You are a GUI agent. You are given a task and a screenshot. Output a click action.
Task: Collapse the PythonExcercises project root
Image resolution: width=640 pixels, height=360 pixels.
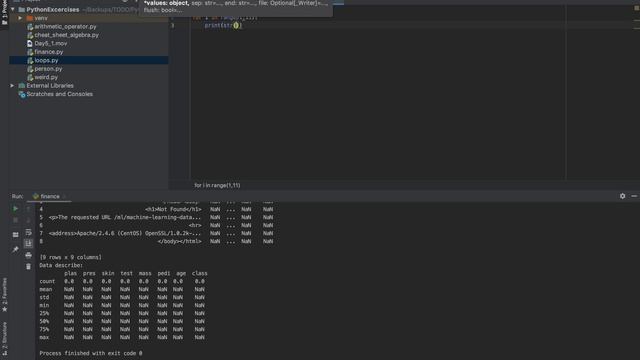tap(13, 9)
